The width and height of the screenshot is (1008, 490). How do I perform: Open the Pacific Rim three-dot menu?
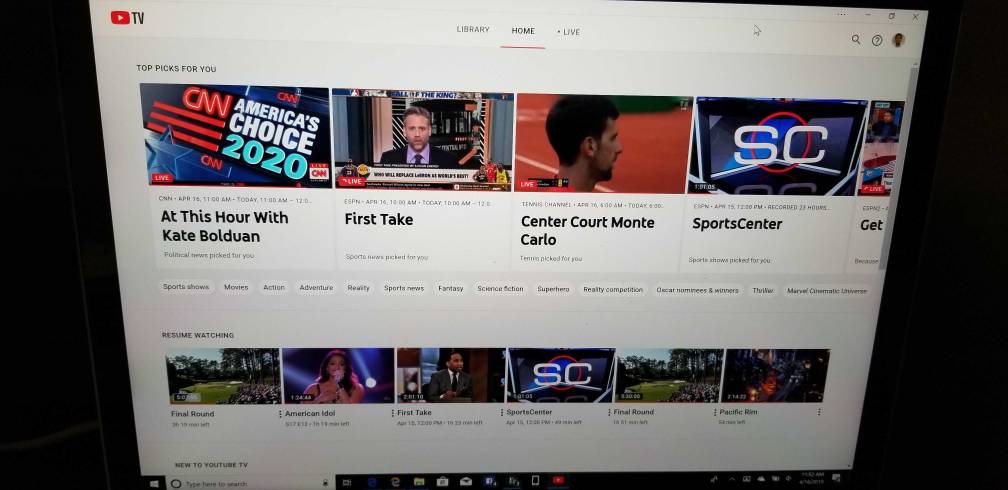(x=819, y=412)
